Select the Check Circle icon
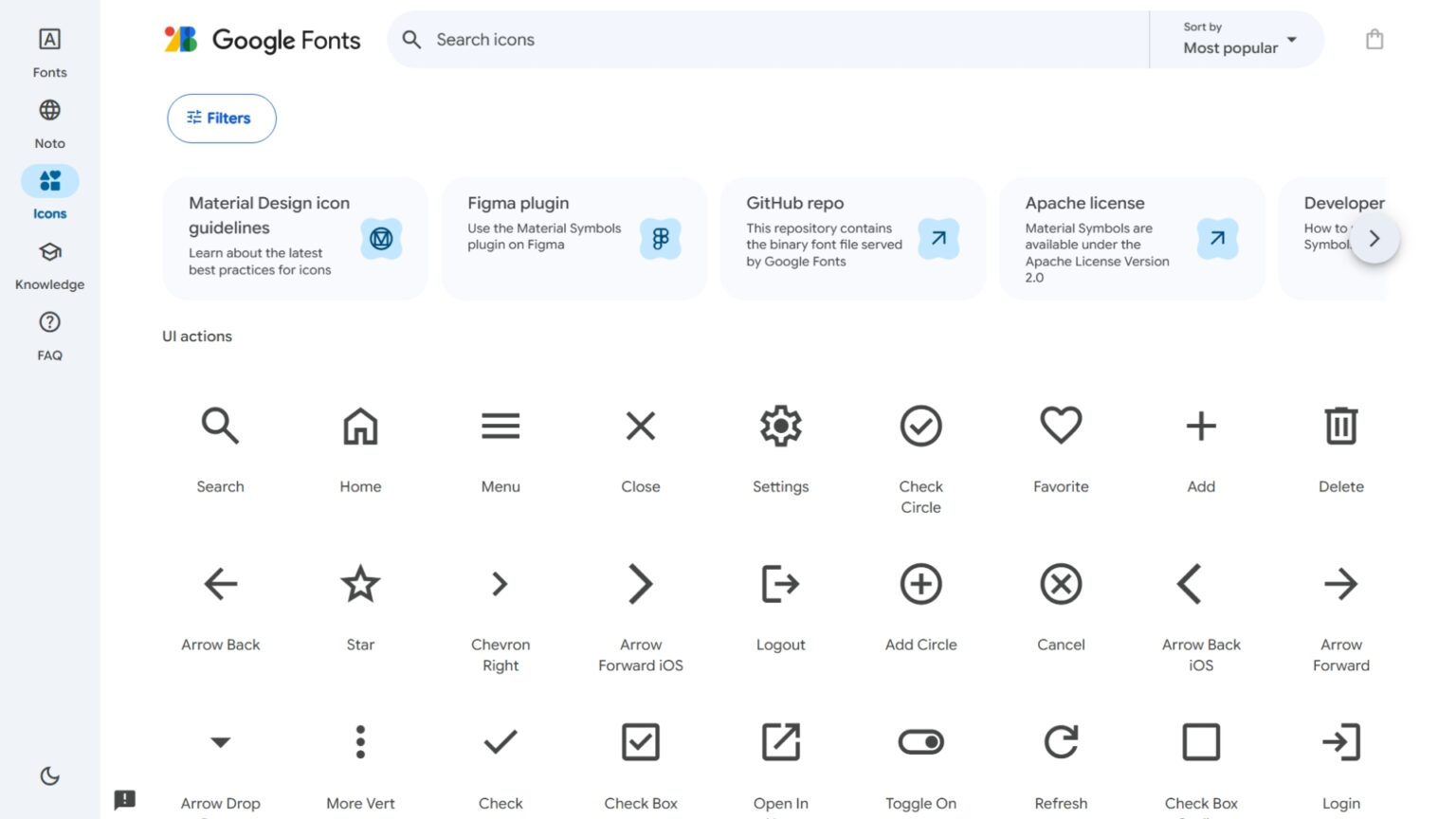The image size is (1456, 819). 920,426
